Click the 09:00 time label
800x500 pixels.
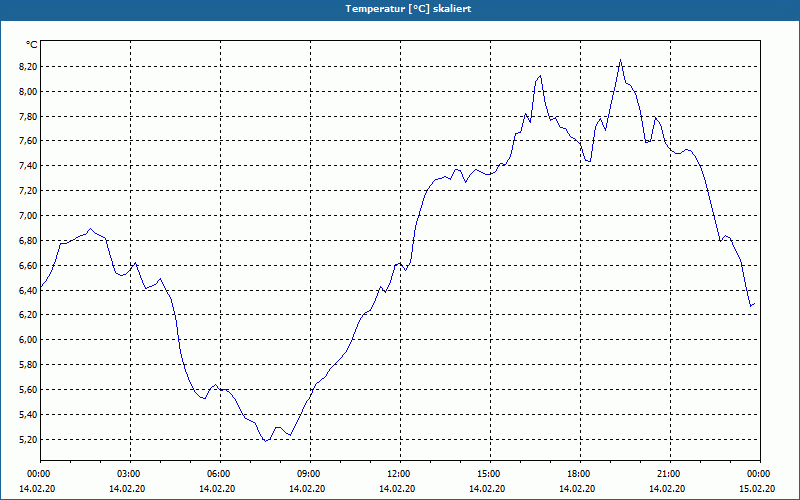tap(310, 474)
